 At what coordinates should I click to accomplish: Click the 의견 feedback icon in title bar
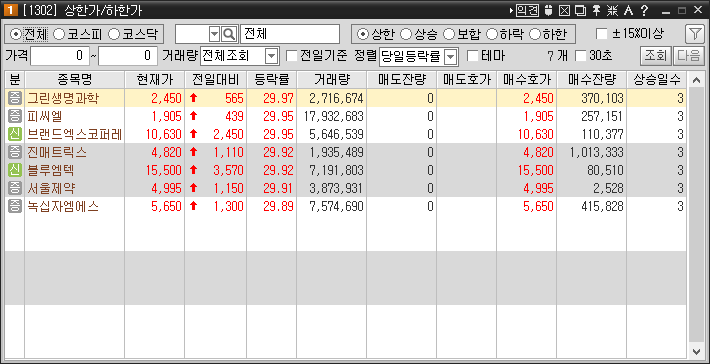click(x=528, y=10)
